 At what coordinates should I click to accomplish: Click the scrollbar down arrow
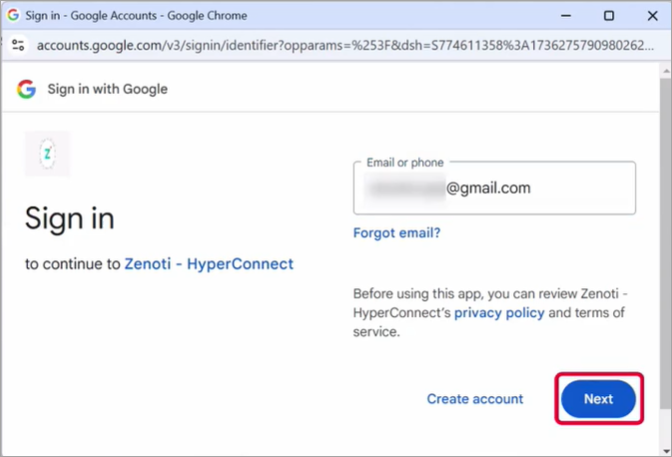(x=666, y=451)
